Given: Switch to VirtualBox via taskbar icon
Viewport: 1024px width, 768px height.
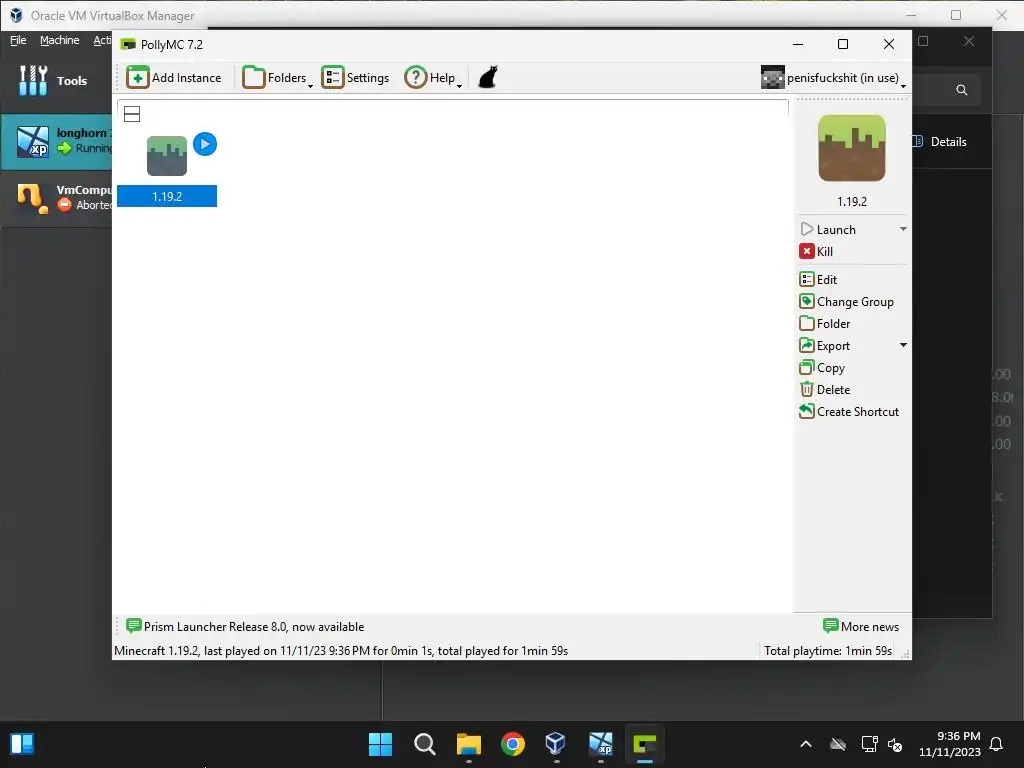Looking at the screenshot, I should coord(556,744).
